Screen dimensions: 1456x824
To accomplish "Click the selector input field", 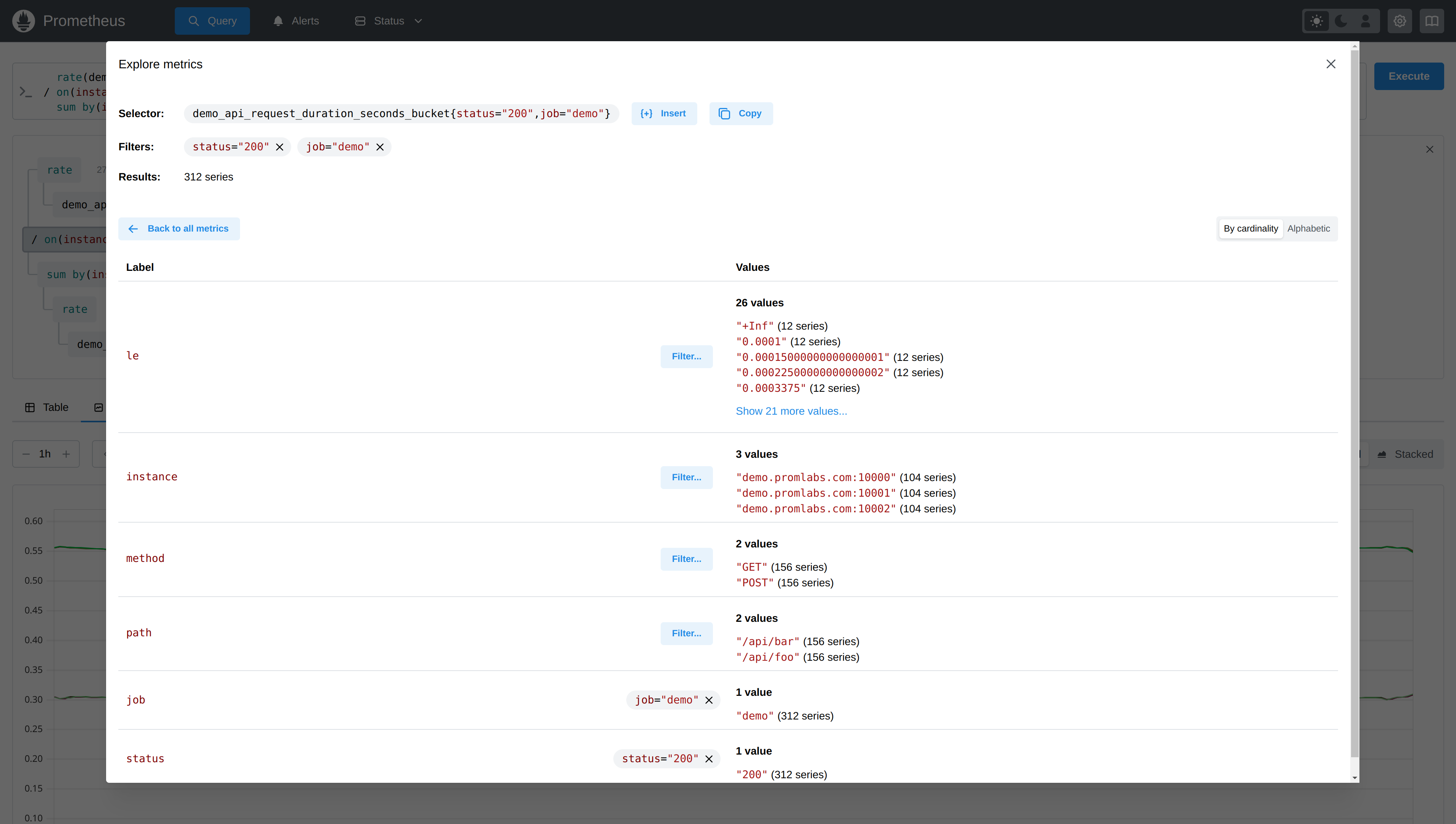I will [400, 112].
